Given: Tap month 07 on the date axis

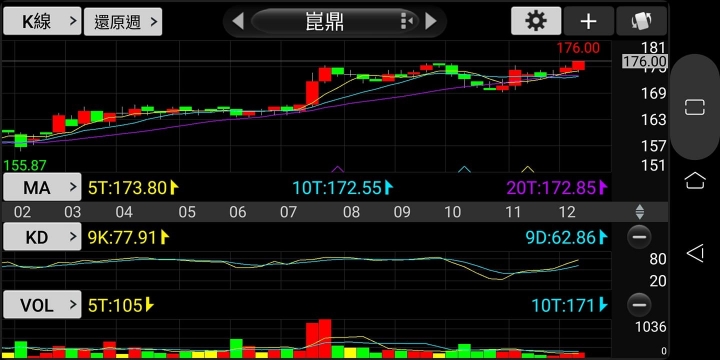Looking at the screenshot, I should 288,212.
